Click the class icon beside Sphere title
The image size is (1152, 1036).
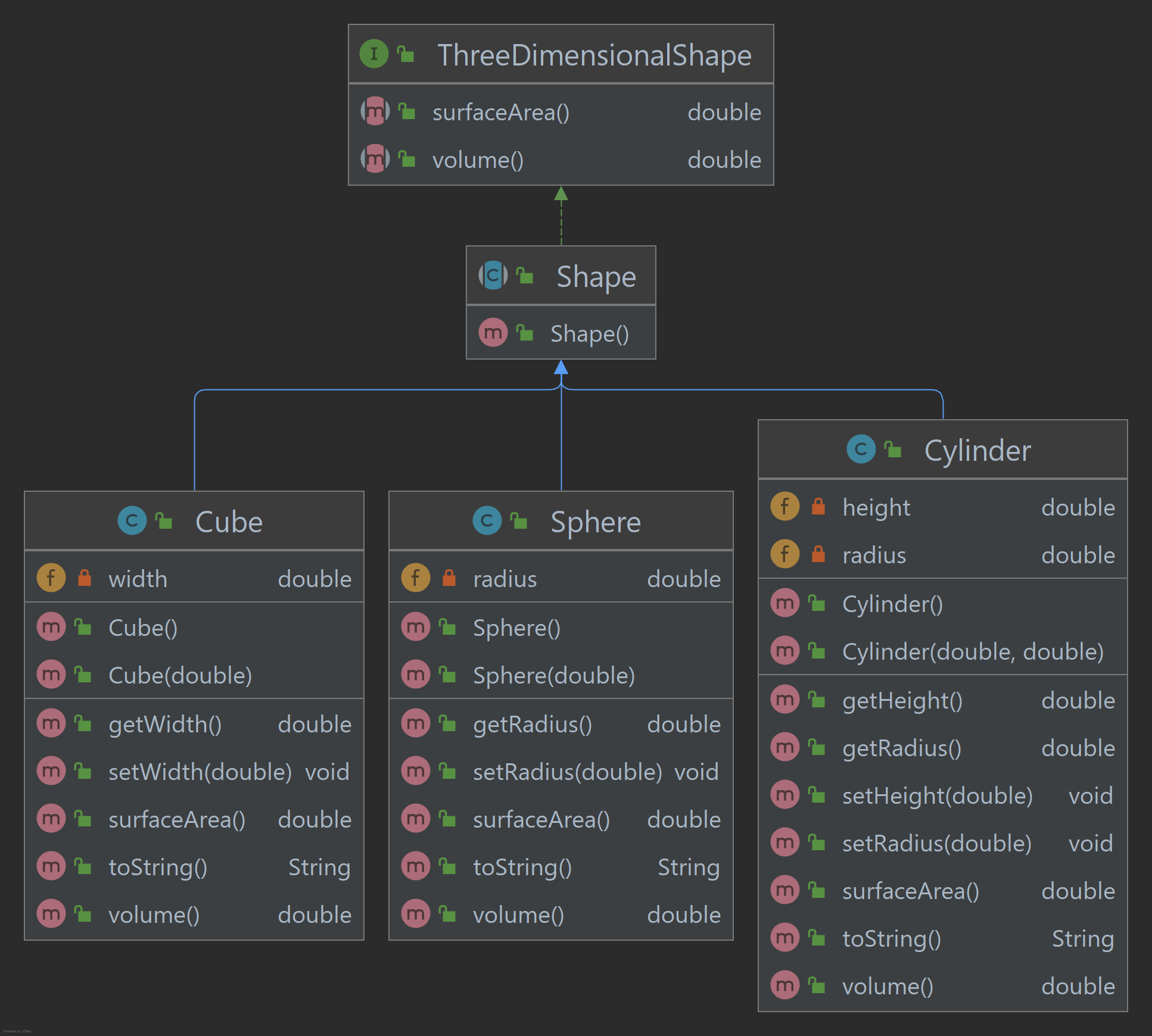pyautogui.click(x=487, y=521)
